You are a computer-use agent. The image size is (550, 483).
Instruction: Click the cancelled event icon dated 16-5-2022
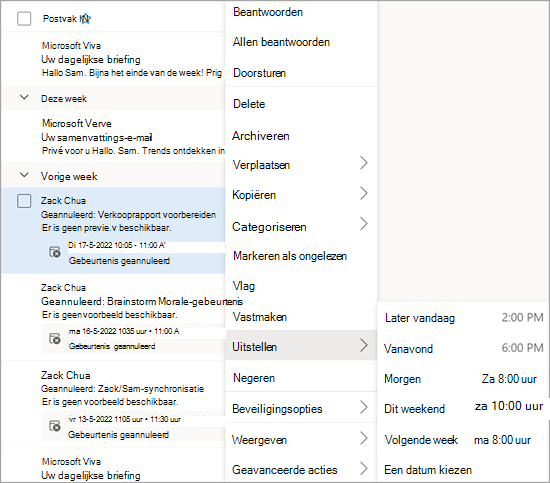pos(55,338)
